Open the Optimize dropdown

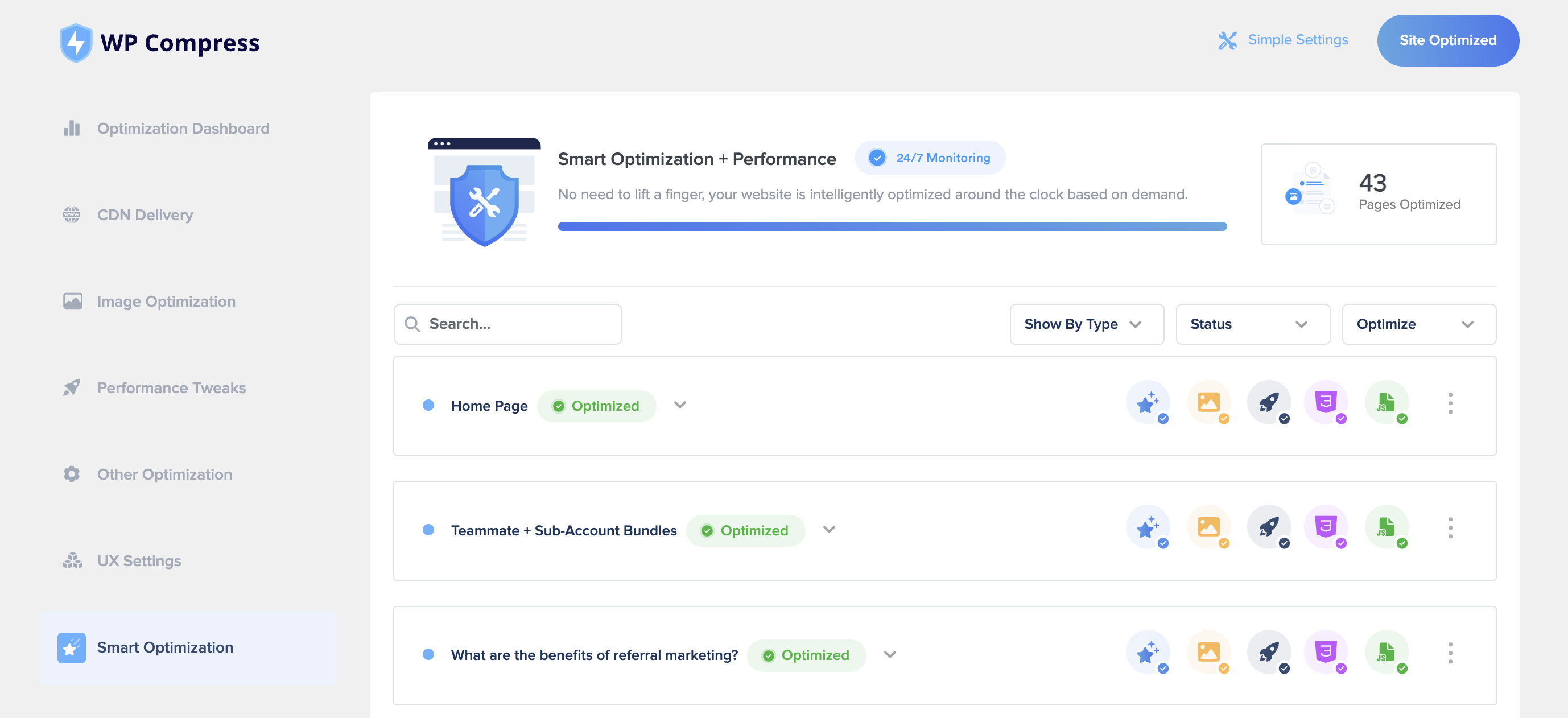1419,324
